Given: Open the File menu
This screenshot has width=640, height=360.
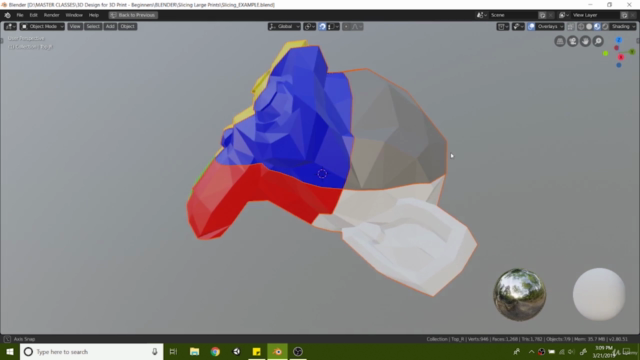Looking at the screenshot, I should (x=20, y=15).
